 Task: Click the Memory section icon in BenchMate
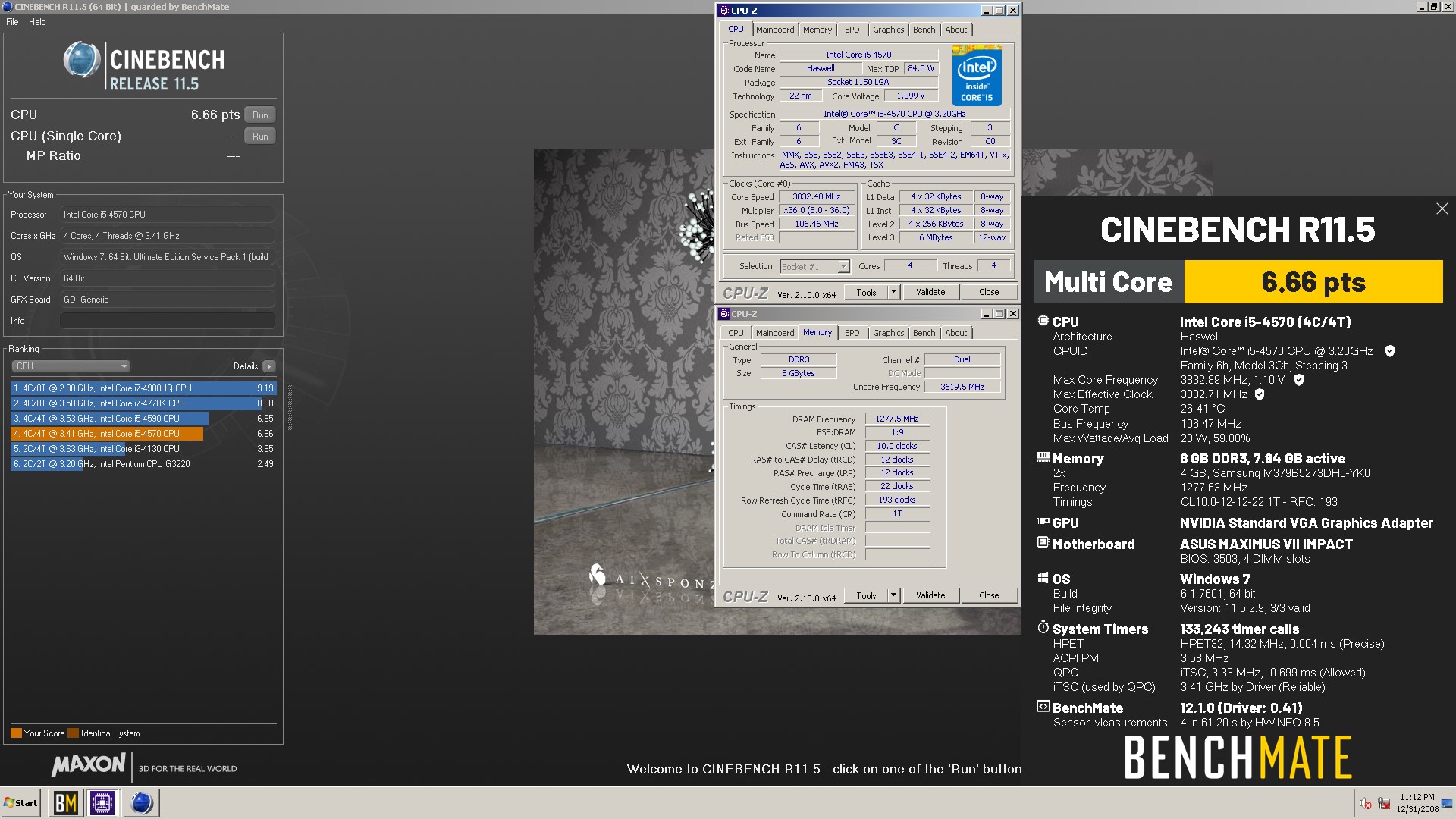tap(1043, 457)
